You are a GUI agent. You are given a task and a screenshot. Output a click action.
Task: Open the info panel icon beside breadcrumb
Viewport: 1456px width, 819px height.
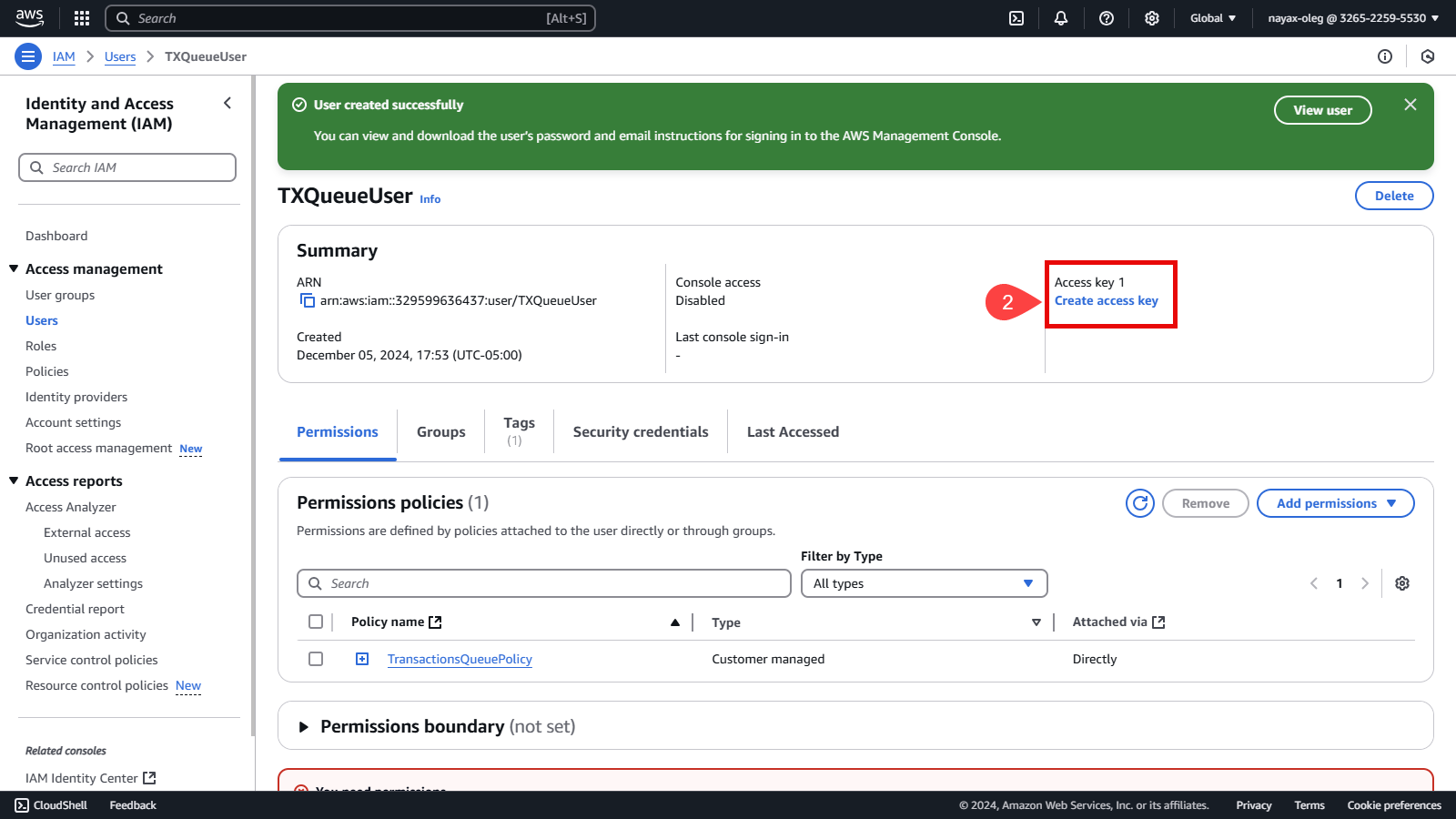1385,56
